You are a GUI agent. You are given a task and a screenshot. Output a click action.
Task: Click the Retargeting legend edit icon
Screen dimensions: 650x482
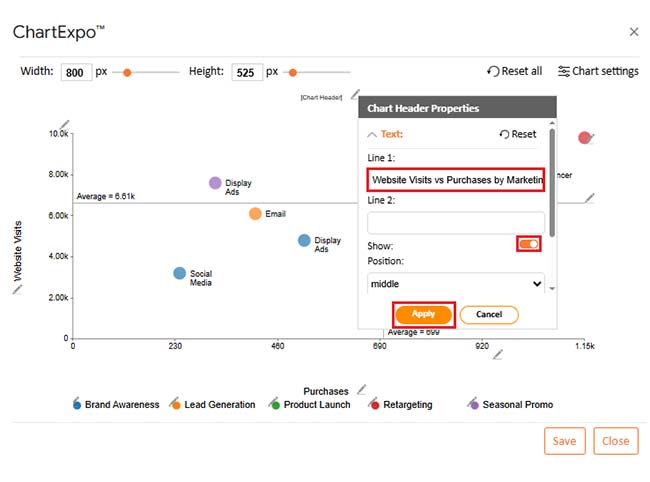(x=373, y=400)
